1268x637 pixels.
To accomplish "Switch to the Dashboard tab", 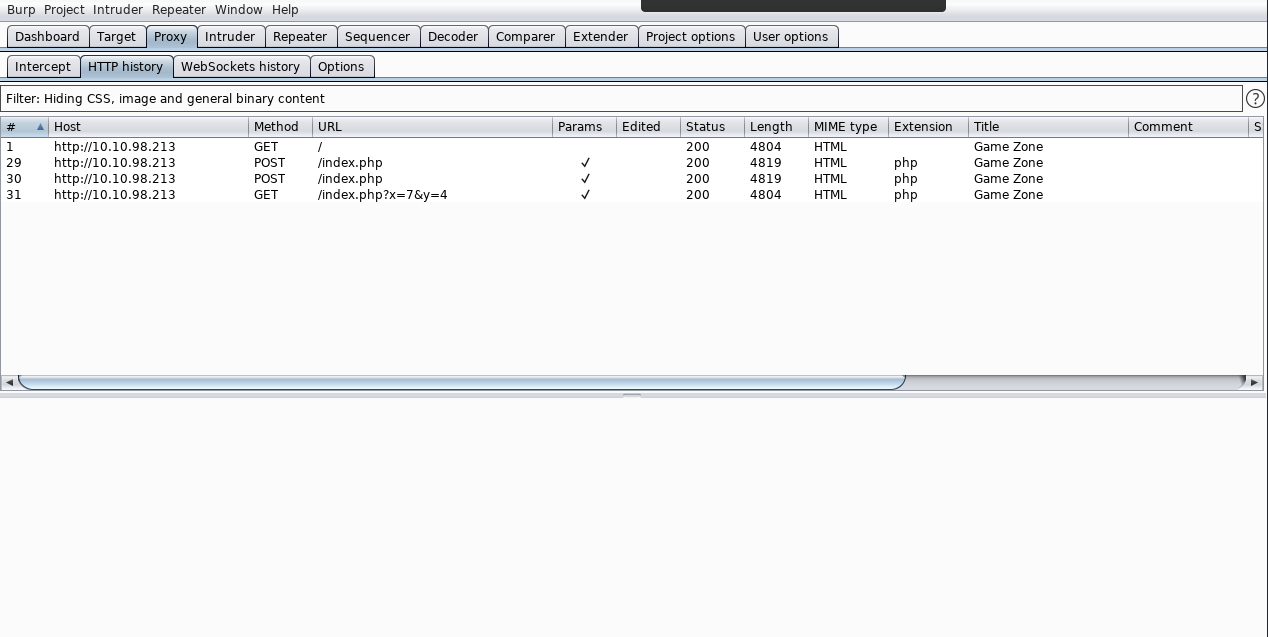I will pyautogui.click(x=47, y=37).
